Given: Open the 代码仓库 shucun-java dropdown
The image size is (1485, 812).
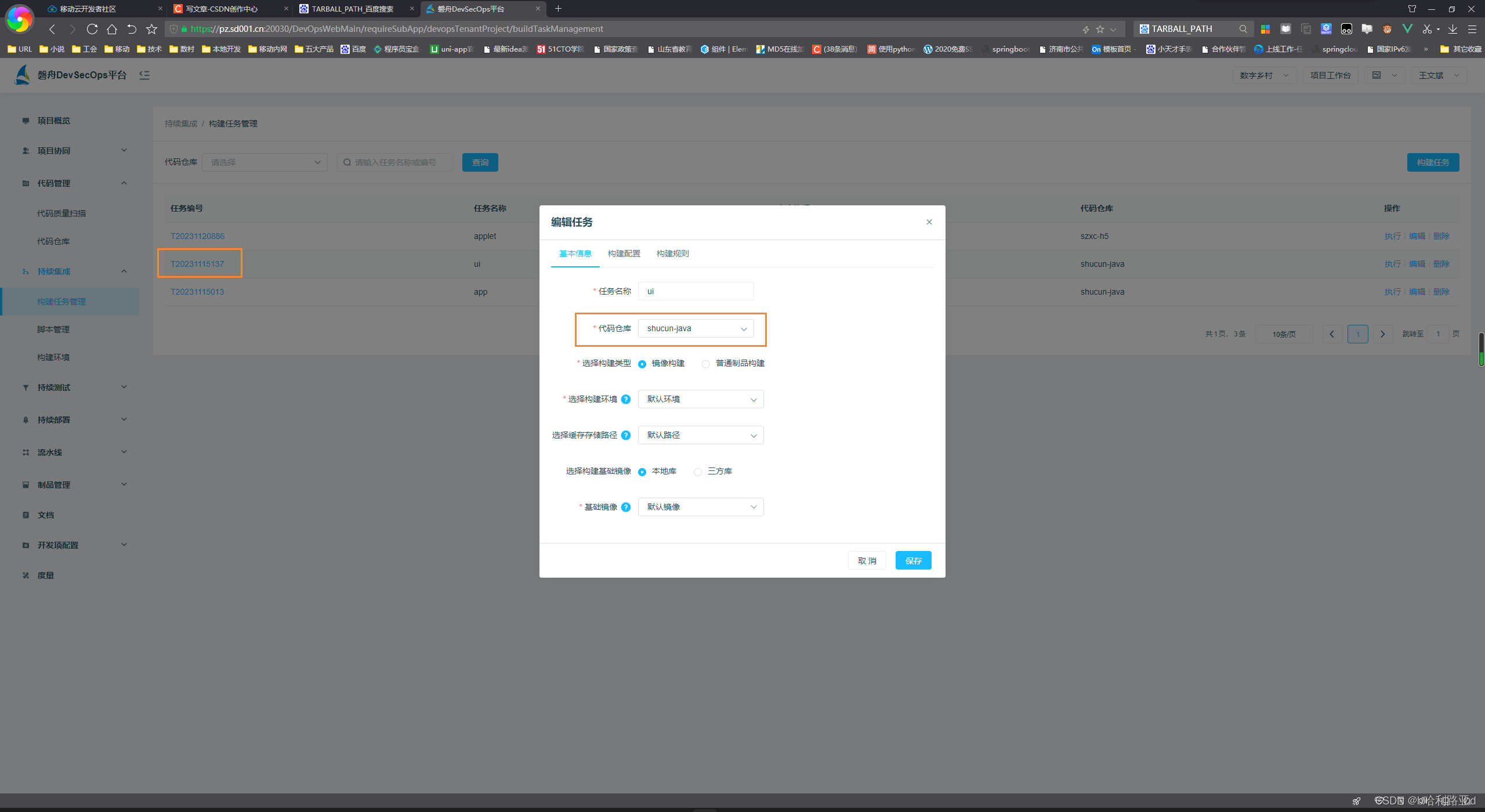Looking at the screenshot, I should 696,328.
